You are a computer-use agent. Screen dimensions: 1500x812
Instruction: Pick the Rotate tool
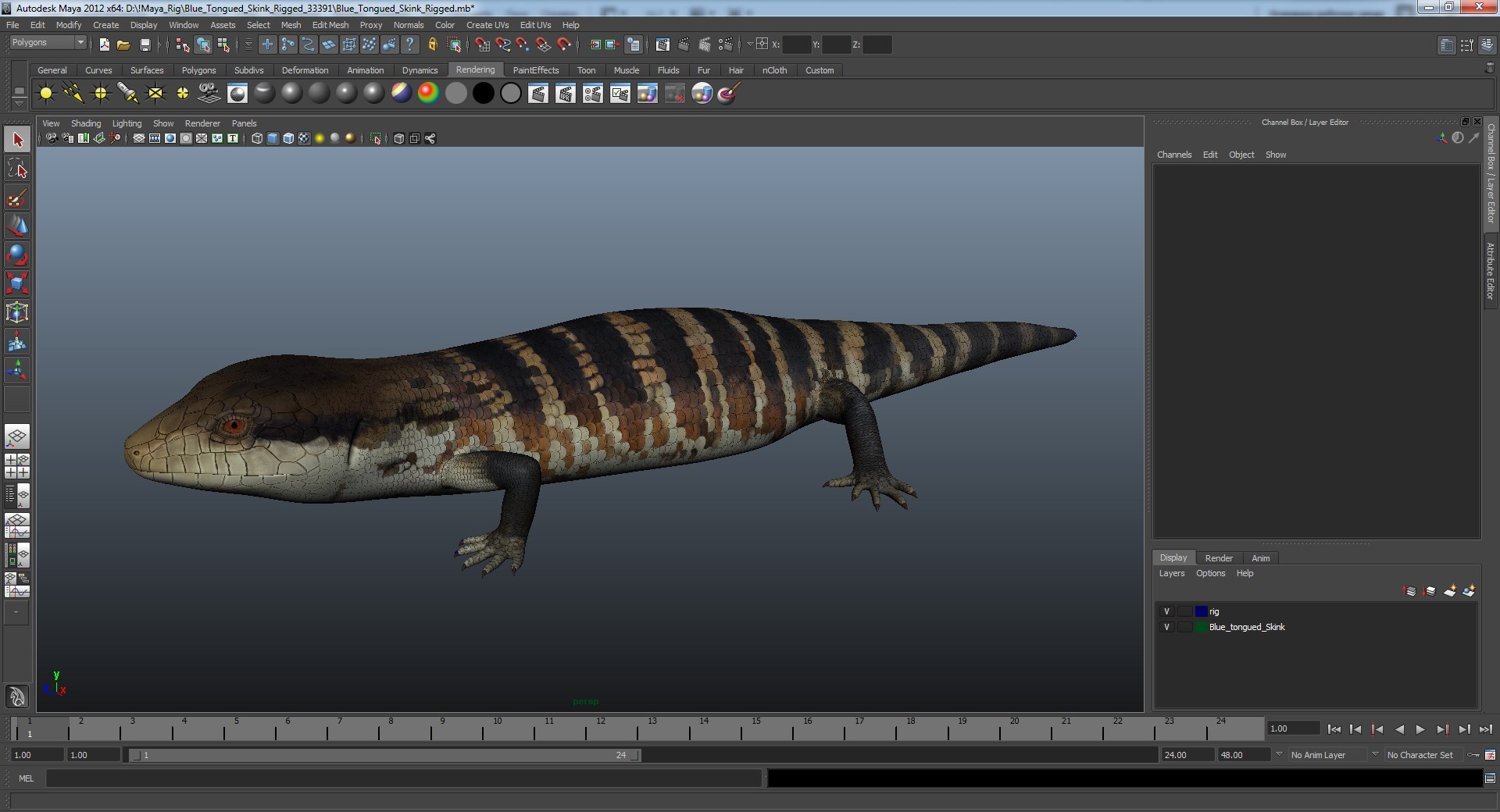[x=17, y=255]
